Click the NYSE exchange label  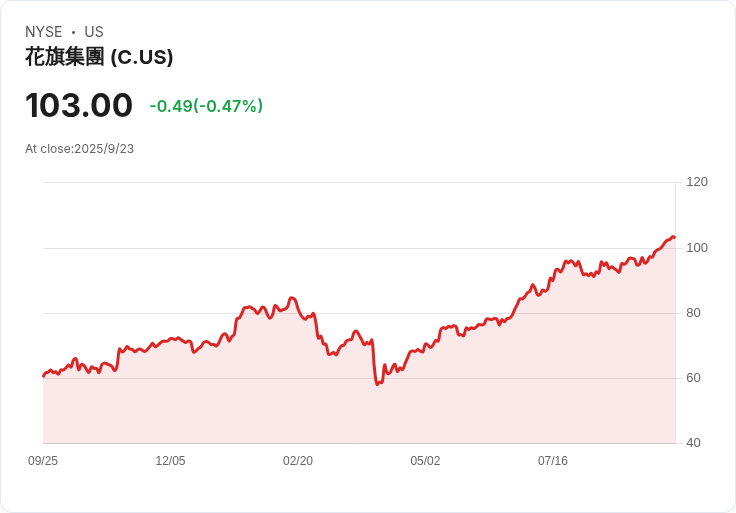pos(43,32)
